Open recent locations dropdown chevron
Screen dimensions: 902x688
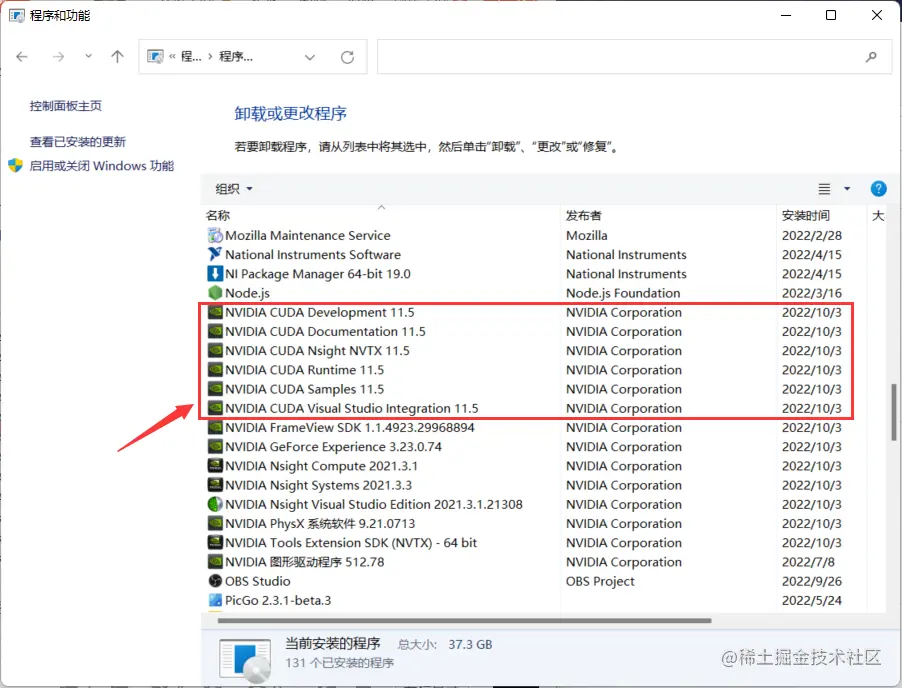[x=88, y=56]
